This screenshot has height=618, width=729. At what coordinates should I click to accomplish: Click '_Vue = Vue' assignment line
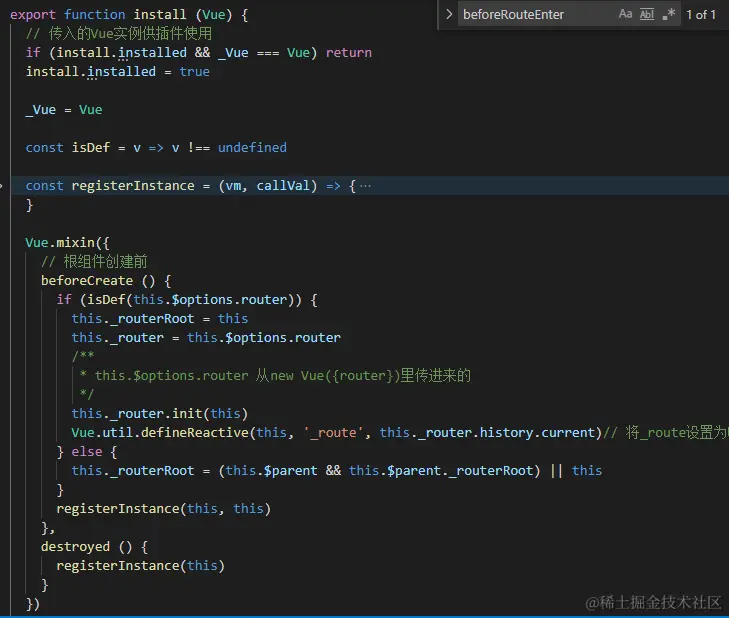coord(64,110)
